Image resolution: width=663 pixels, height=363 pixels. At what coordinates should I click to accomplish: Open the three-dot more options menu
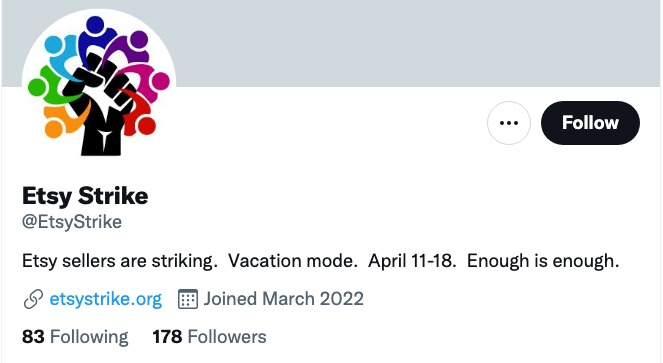click(509, 123)
